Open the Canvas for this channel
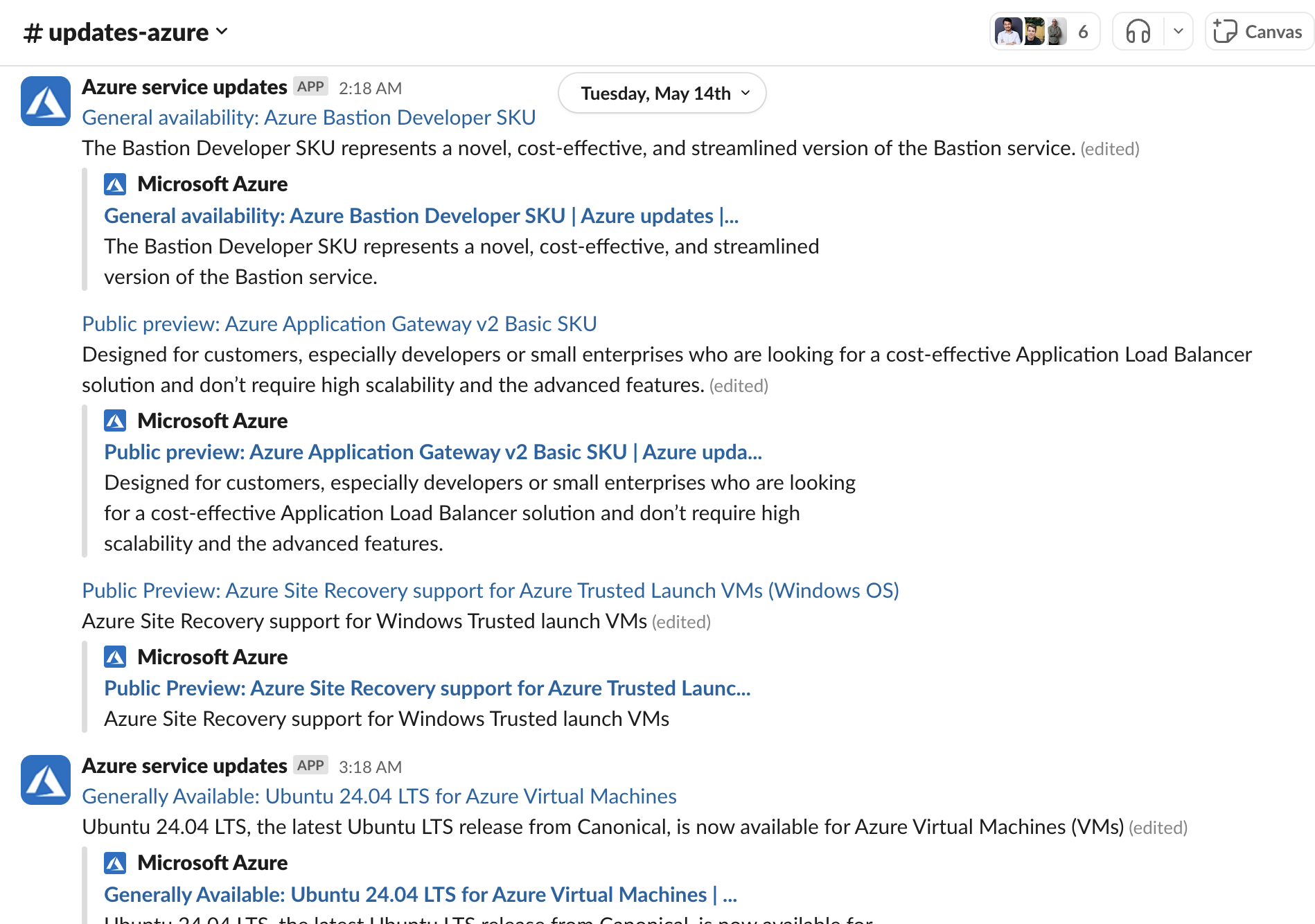Screen dimensions: 1315x924 click(x=1259, y=32)
